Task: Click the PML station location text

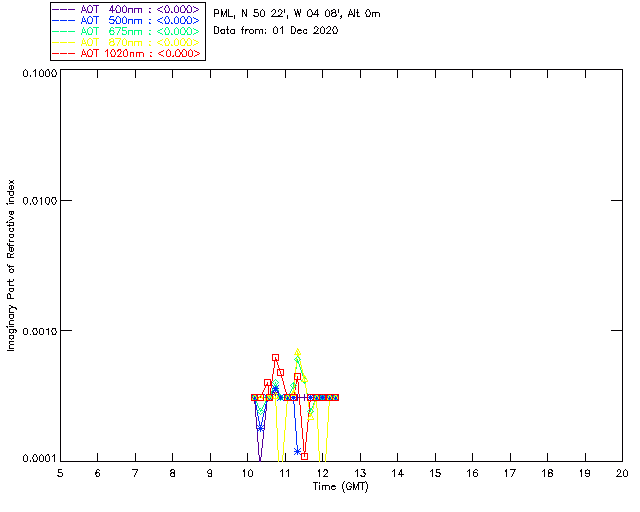Action: [297, 14]
